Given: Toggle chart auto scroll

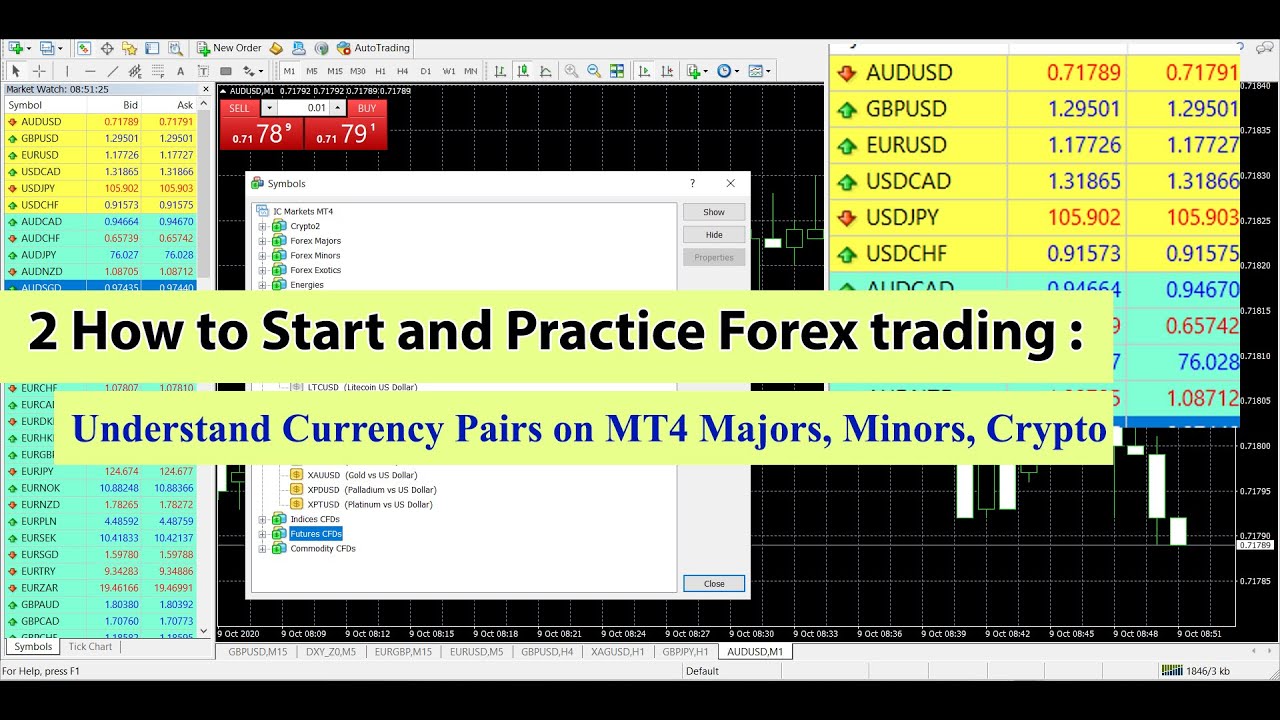Looking at the screenshot, I should [645, 71].
